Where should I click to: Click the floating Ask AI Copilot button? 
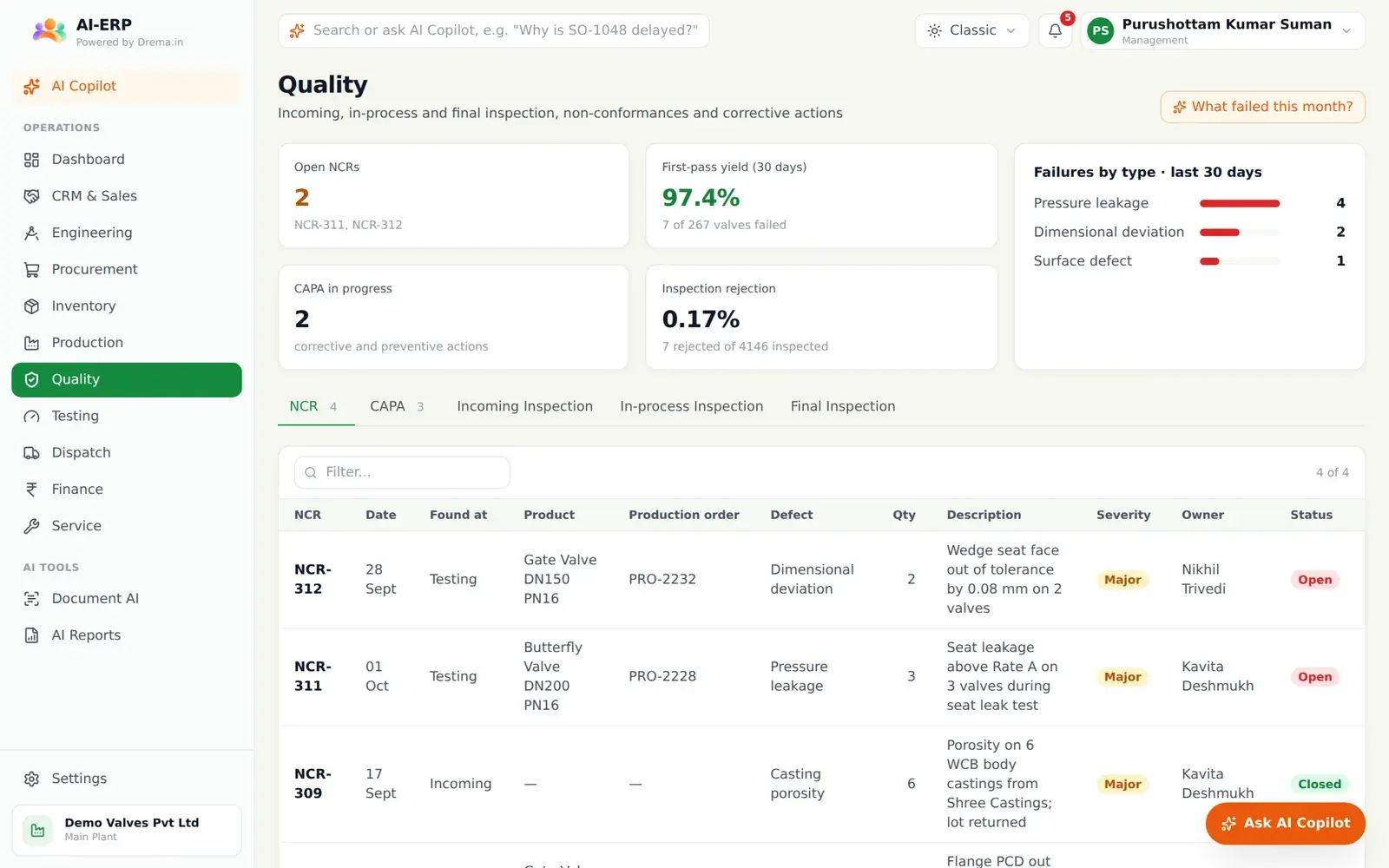coord(1286,823)
